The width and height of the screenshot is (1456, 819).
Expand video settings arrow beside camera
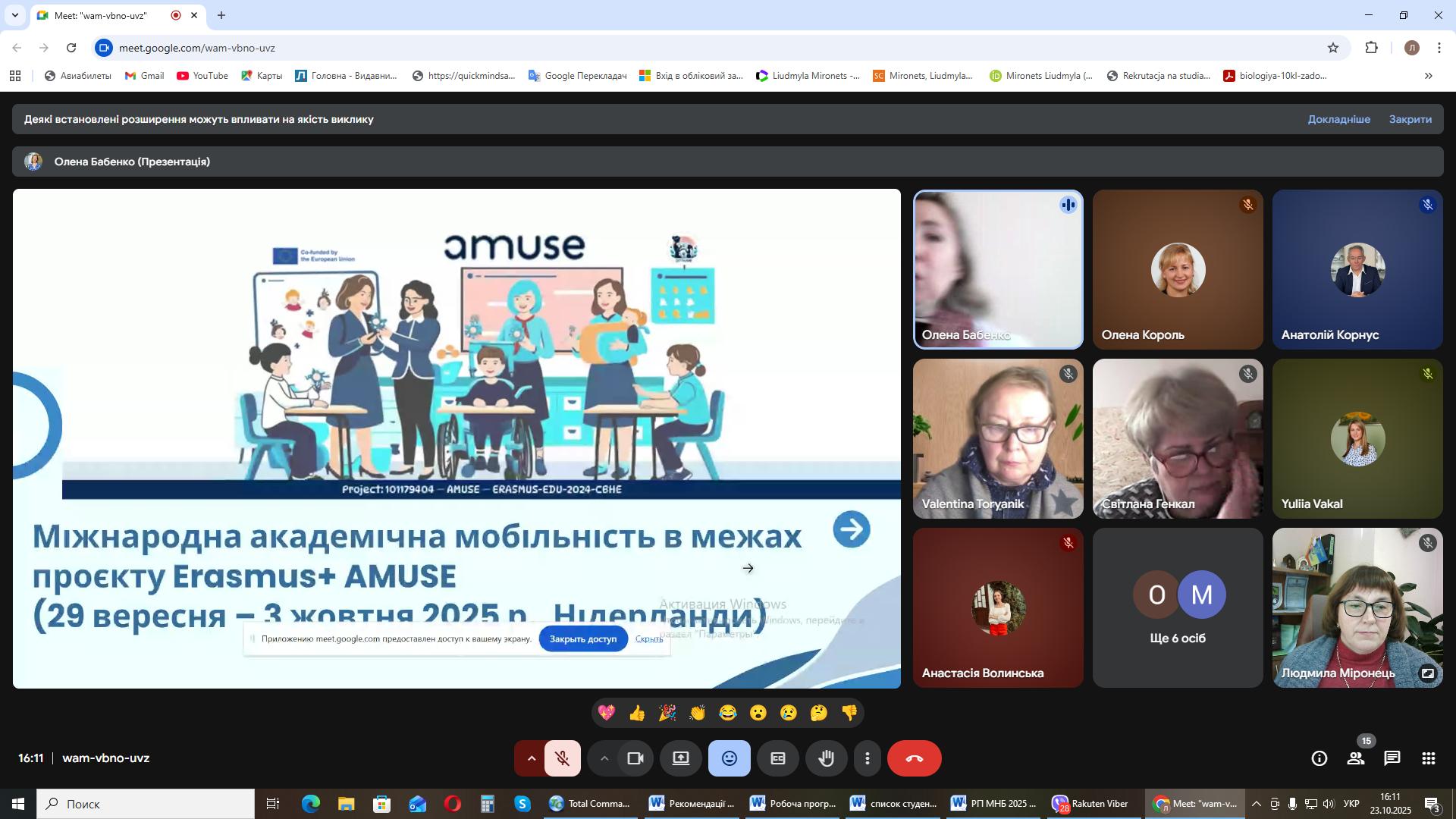(x=604, y=758)
